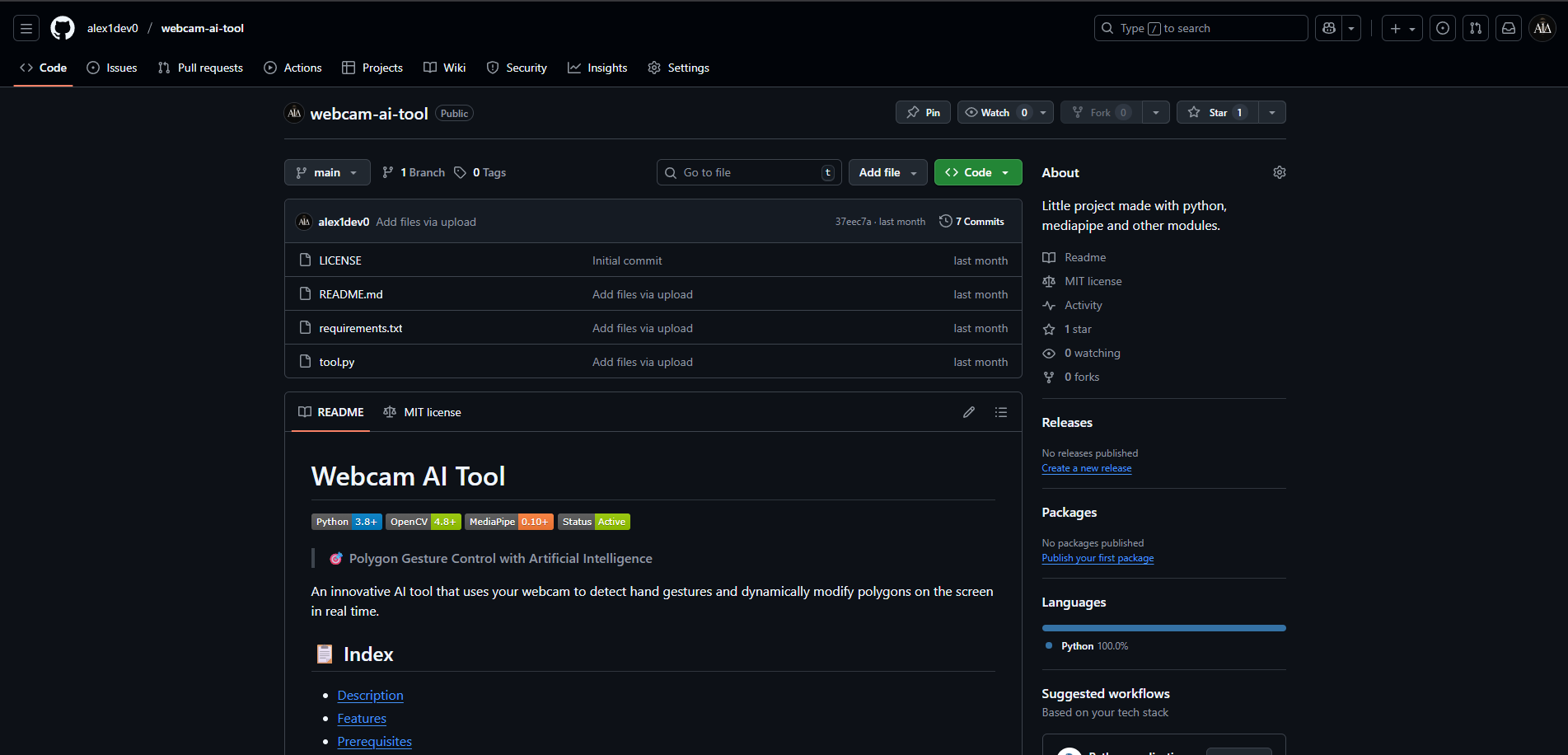Open the green Code dropdown
The height and width of the screenshot is (755, 1568).
[977, 172]
